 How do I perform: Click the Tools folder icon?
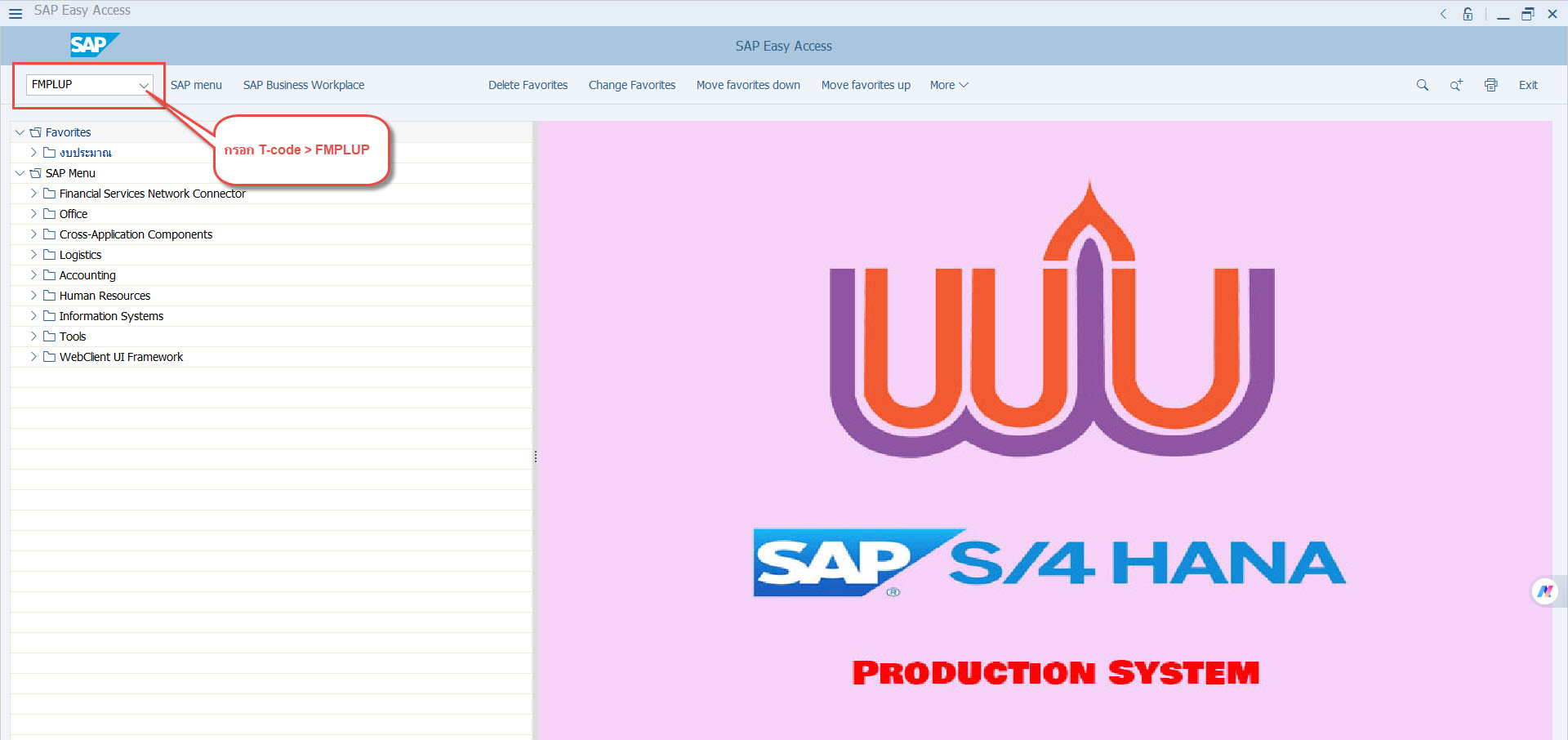(x=49, y=337)
